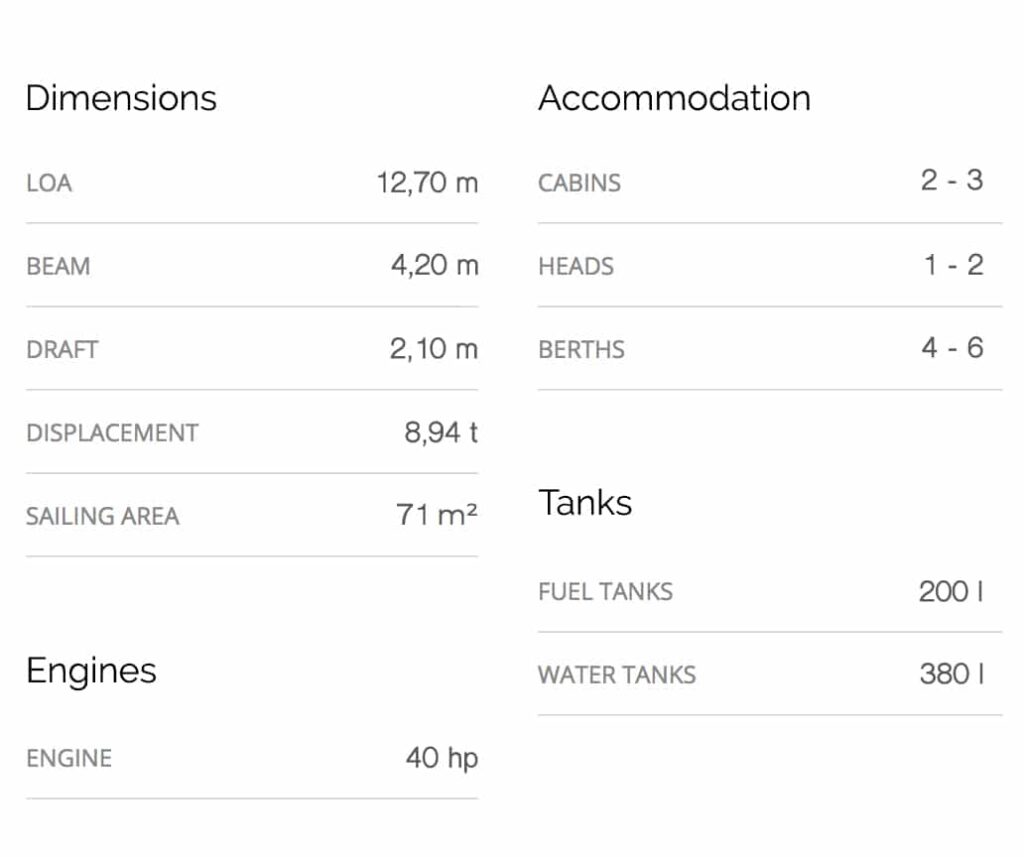The height and width of the screenshot is (857, 1024).
Task: Click the 12,70 m length value
Action: pos(427,182)
